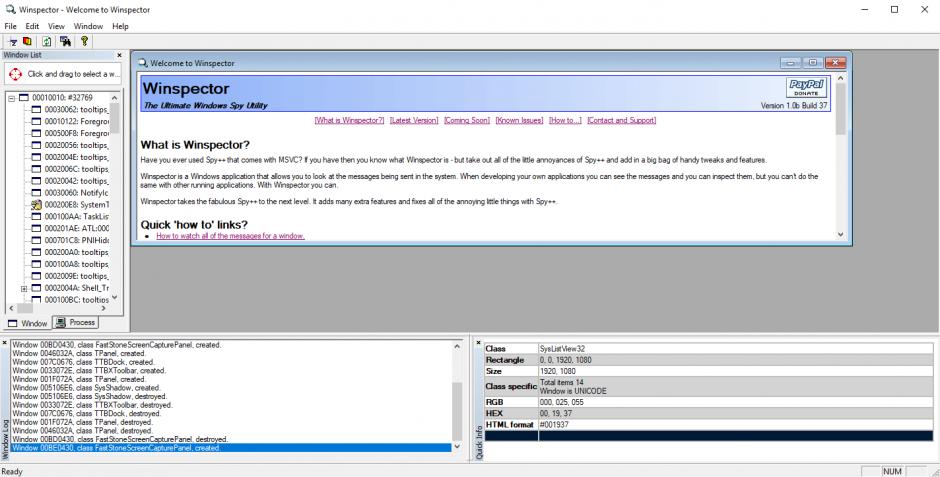
Task: Click the Welcome page scroll down arrow
Action: (840, 234)
